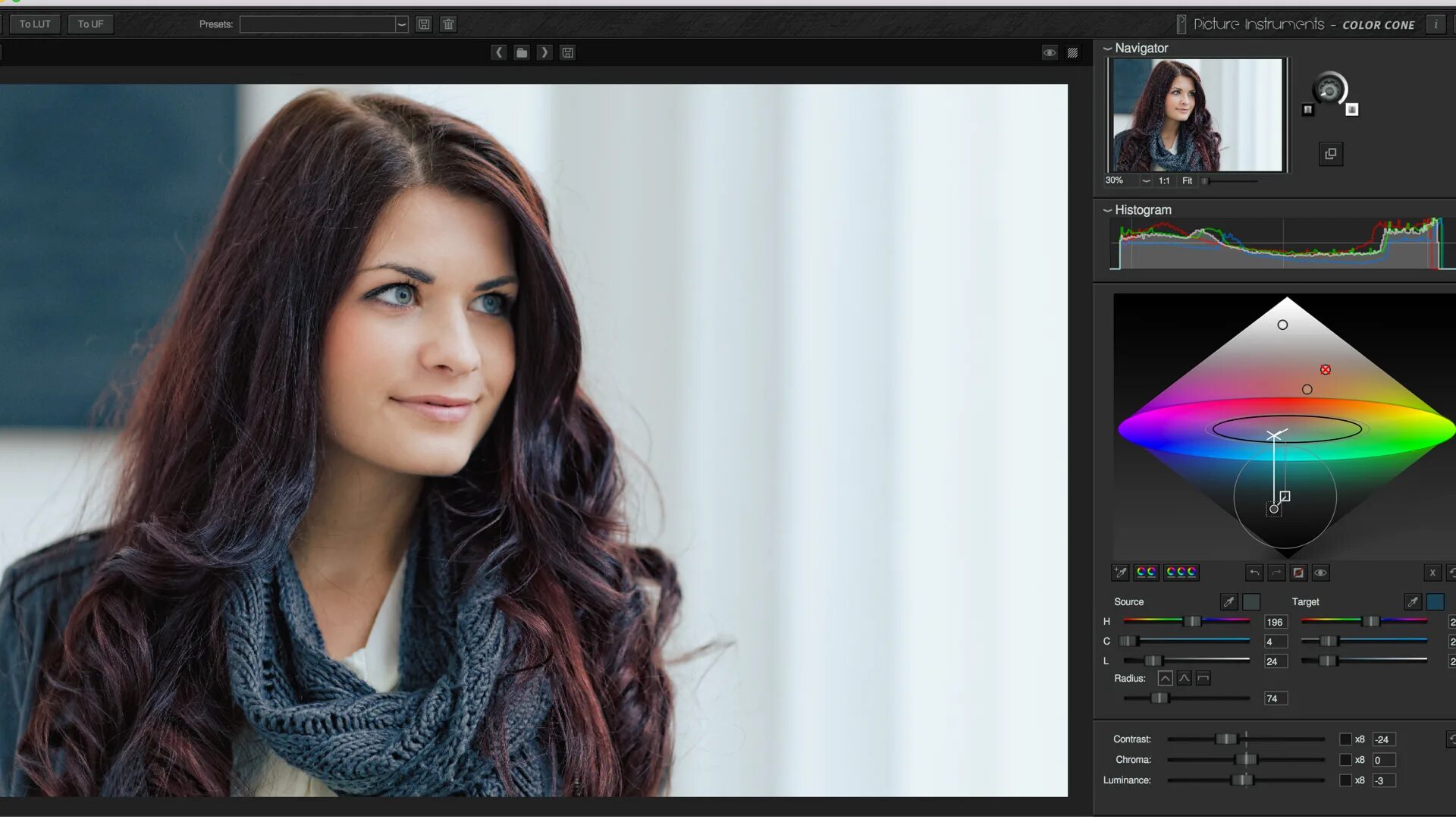
Task: Delete the preset with the trash icon
Action: click(448, 24)
